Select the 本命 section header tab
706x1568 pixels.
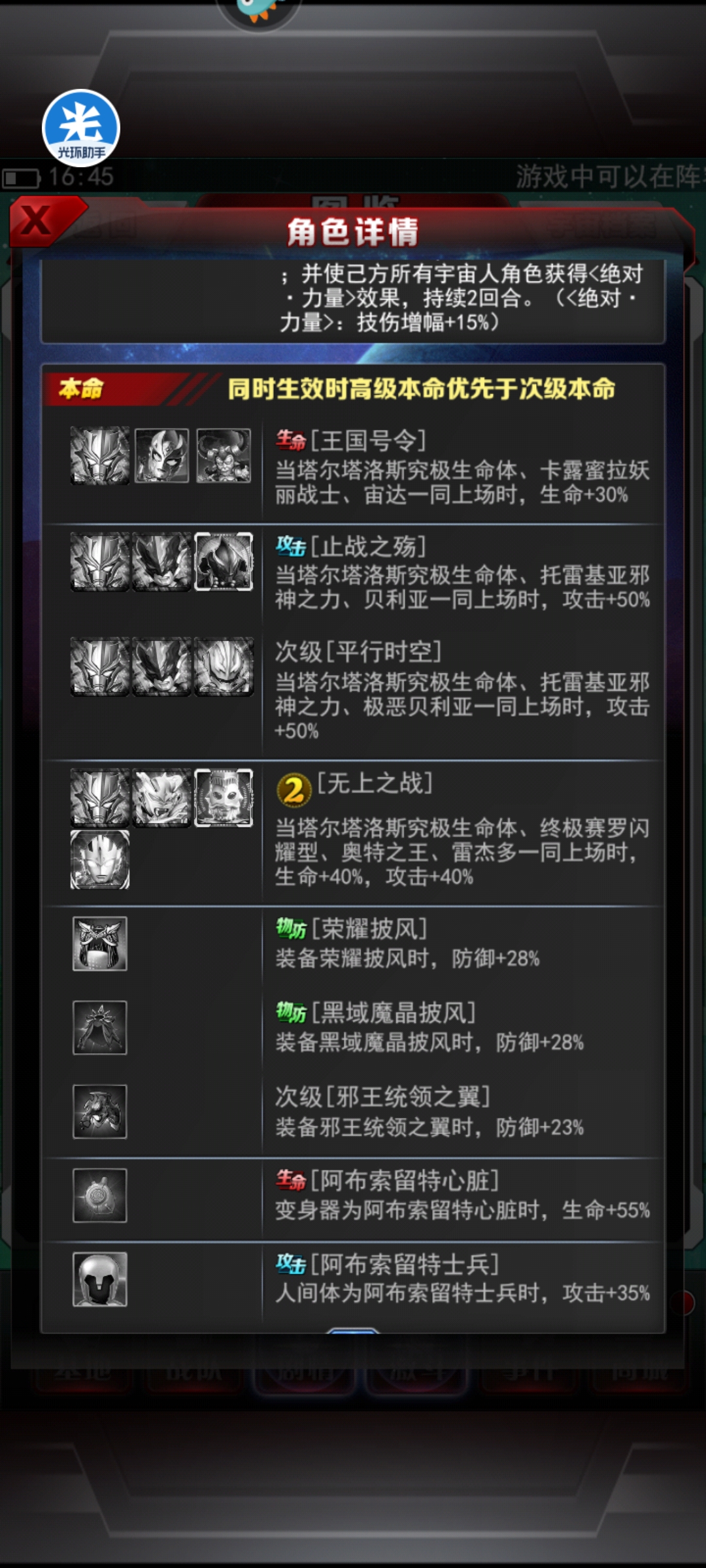81,389
